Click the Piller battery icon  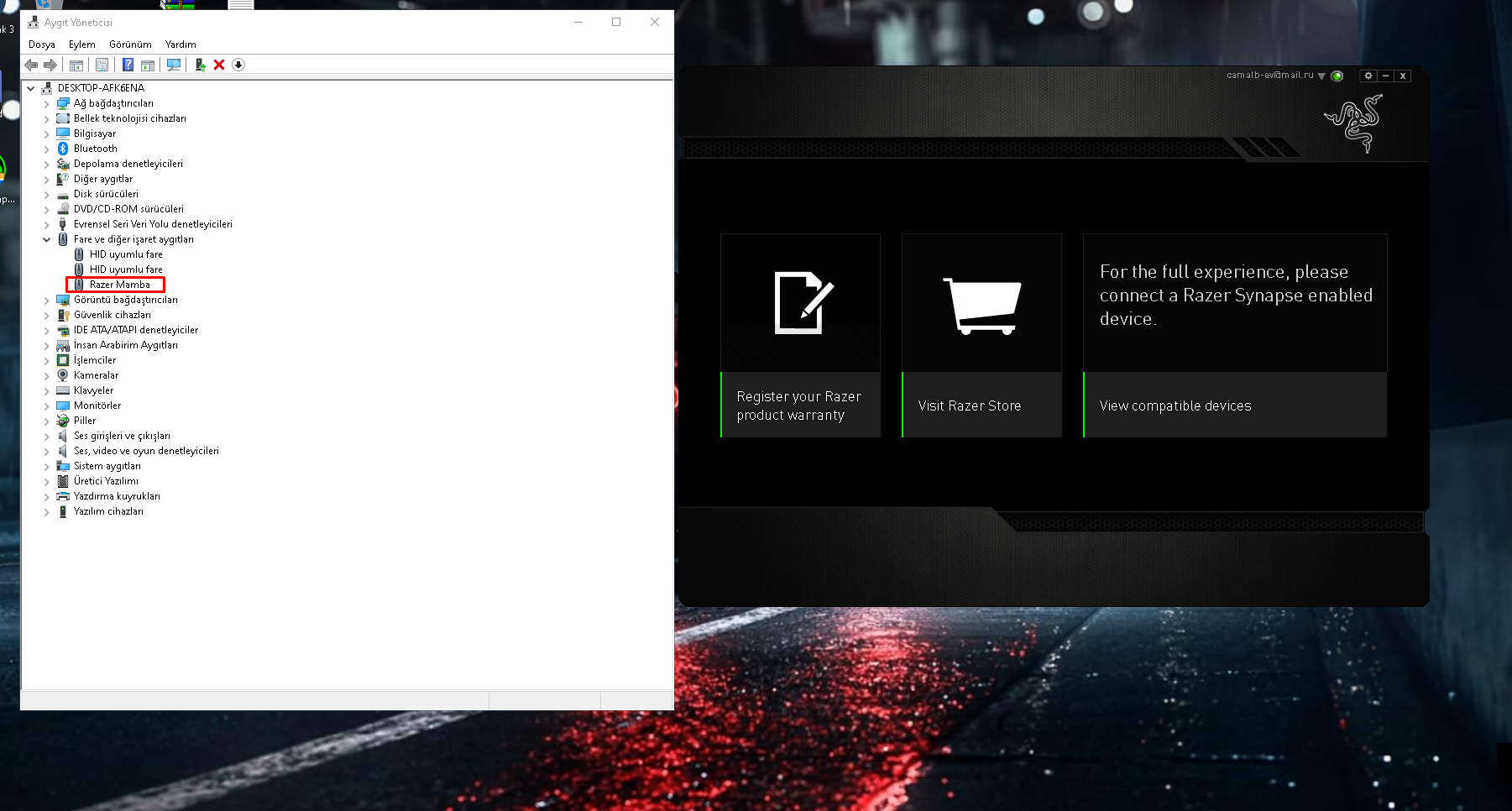[x=63, y=421]
